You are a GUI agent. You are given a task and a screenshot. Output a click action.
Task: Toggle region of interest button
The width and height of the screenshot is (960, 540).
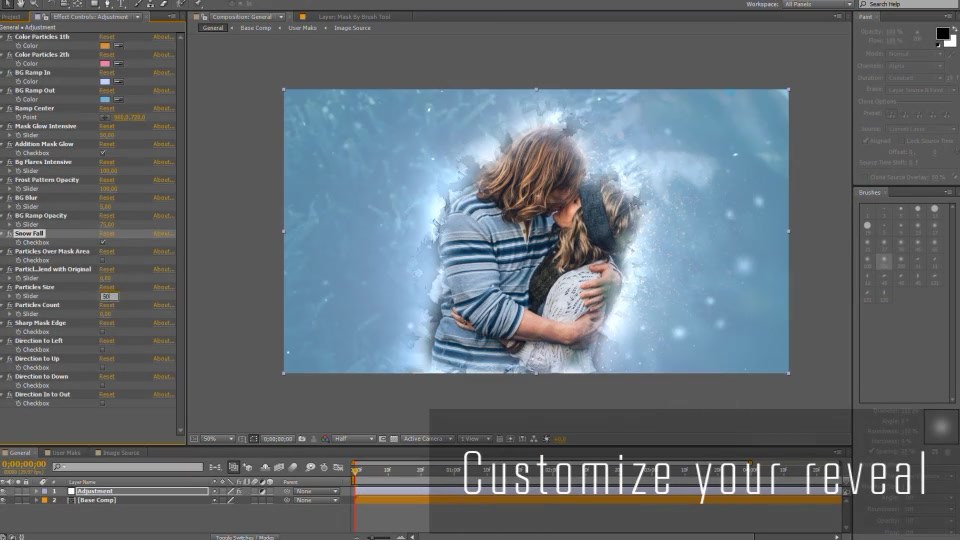pyautogui.click(x=383, y=439)
